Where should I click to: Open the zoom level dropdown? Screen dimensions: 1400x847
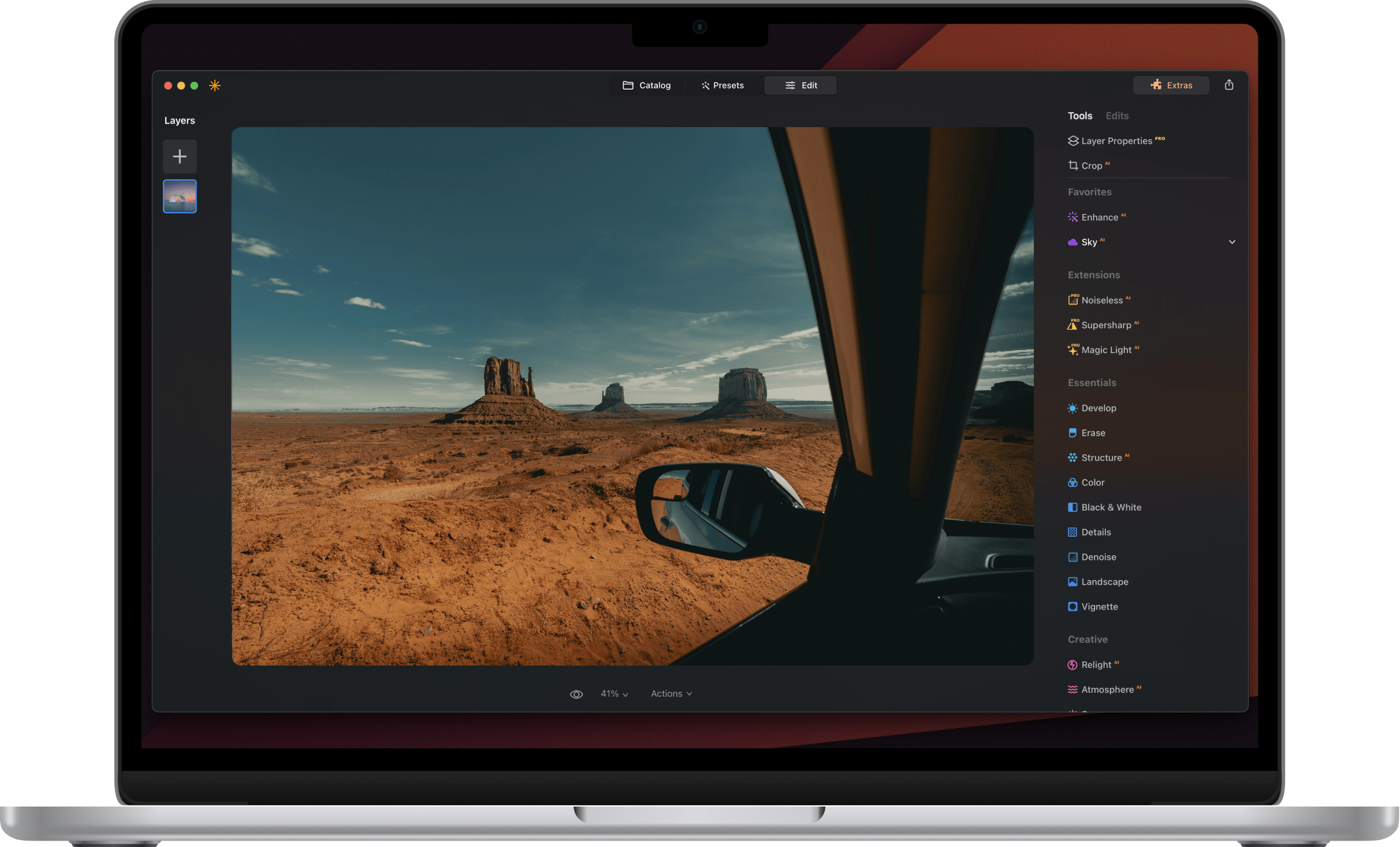(613, 693)
